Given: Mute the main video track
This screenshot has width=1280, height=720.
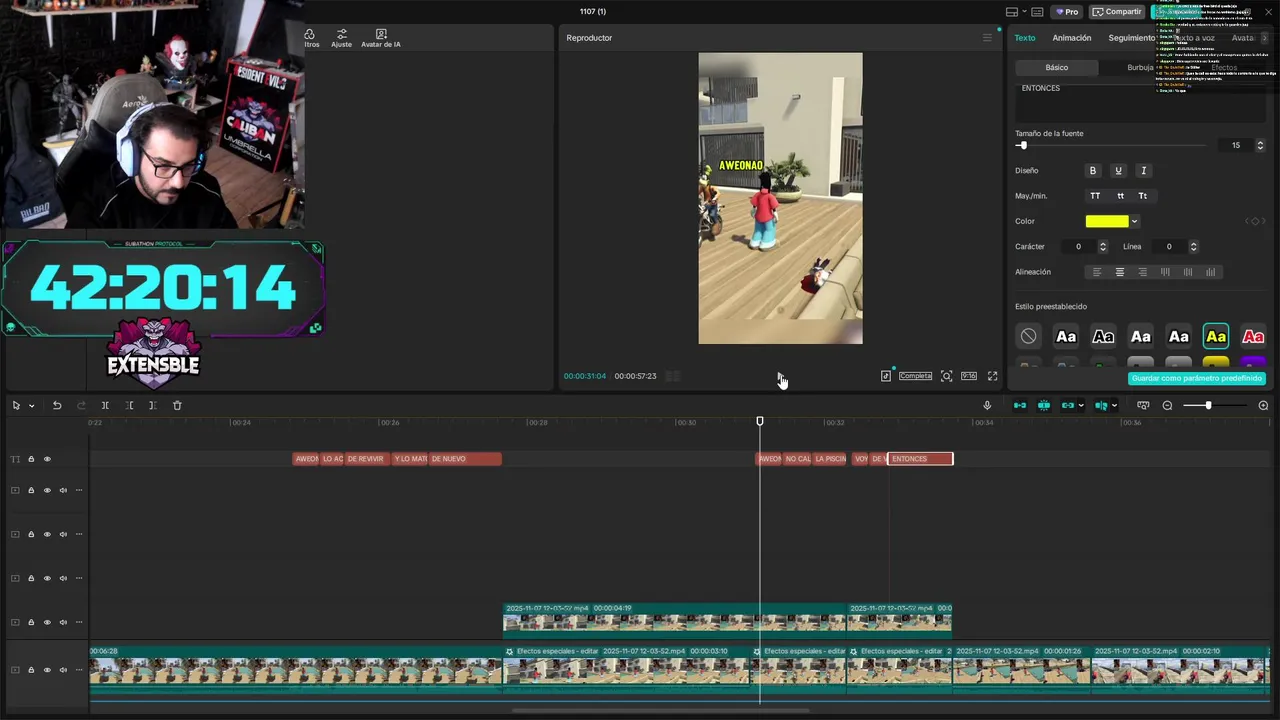Looking at the screenshot, I should tap(63, 670).
